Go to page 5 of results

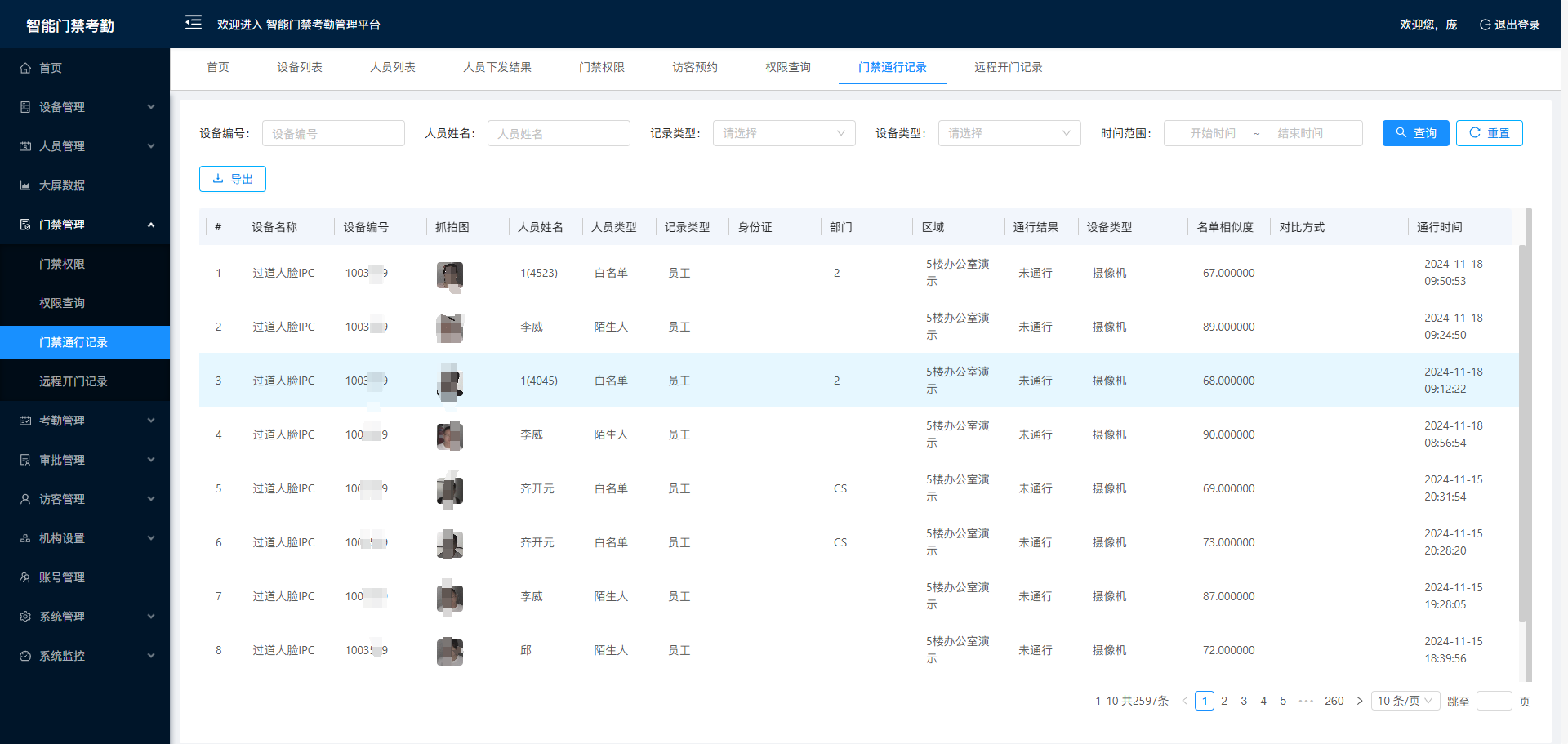(x=1283, y=701)
